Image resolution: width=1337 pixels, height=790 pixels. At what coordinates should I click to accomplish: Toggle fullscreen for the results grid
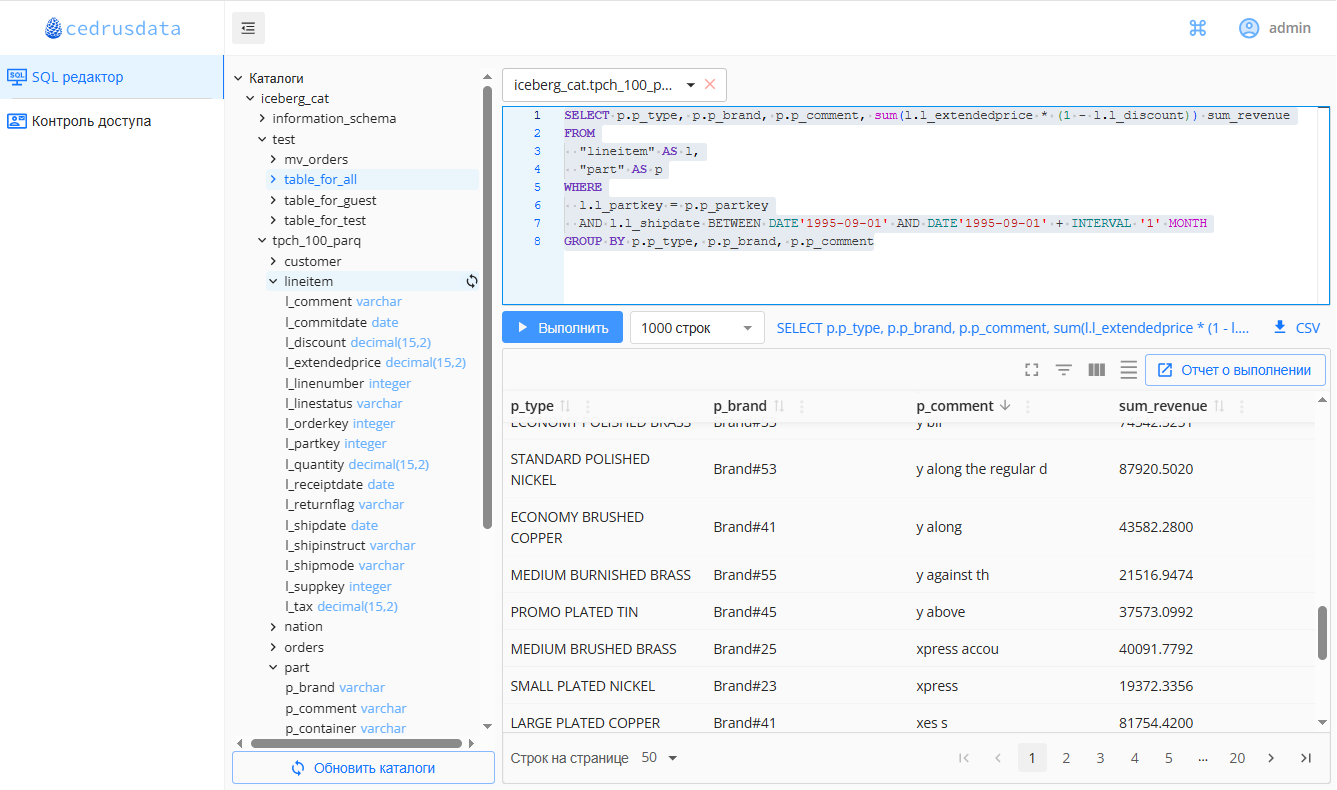(x=1032, y=370)
